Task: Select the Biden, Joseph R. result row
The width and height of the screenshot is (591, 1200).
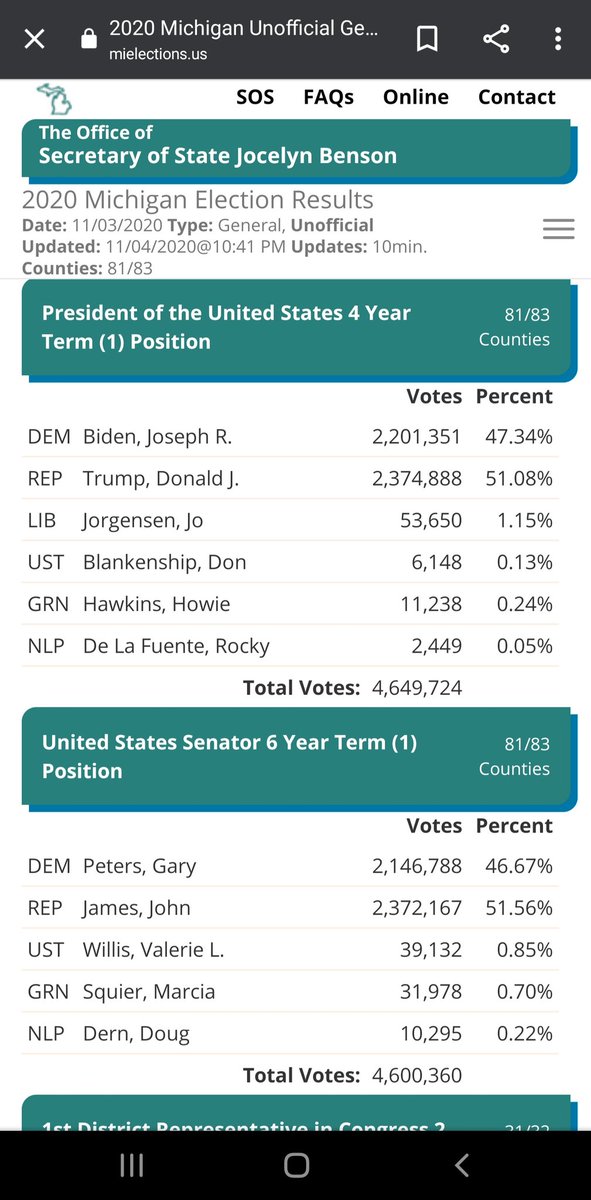Action: point(291,437)
